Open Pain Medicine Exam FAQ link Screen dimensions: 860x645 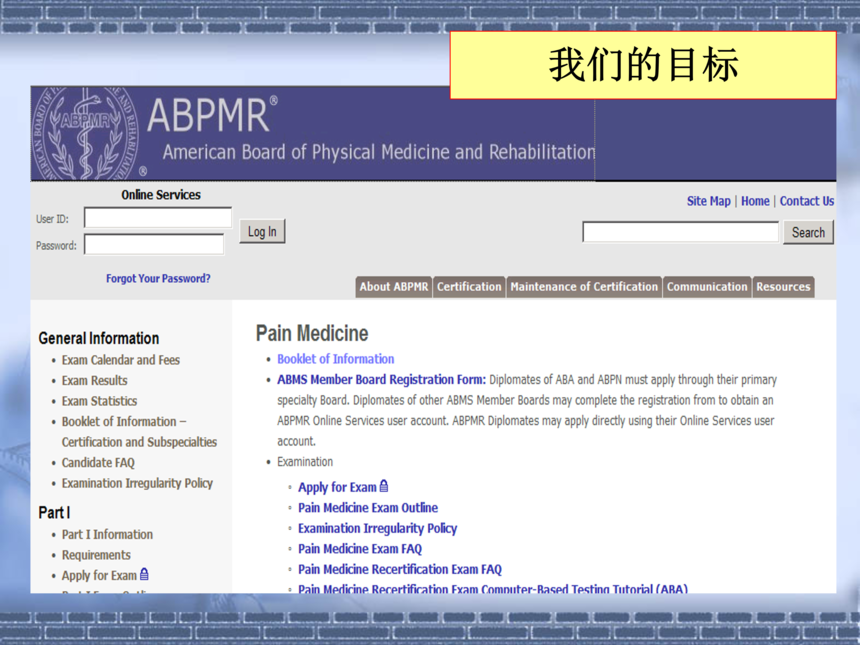[x=360, y=549]
